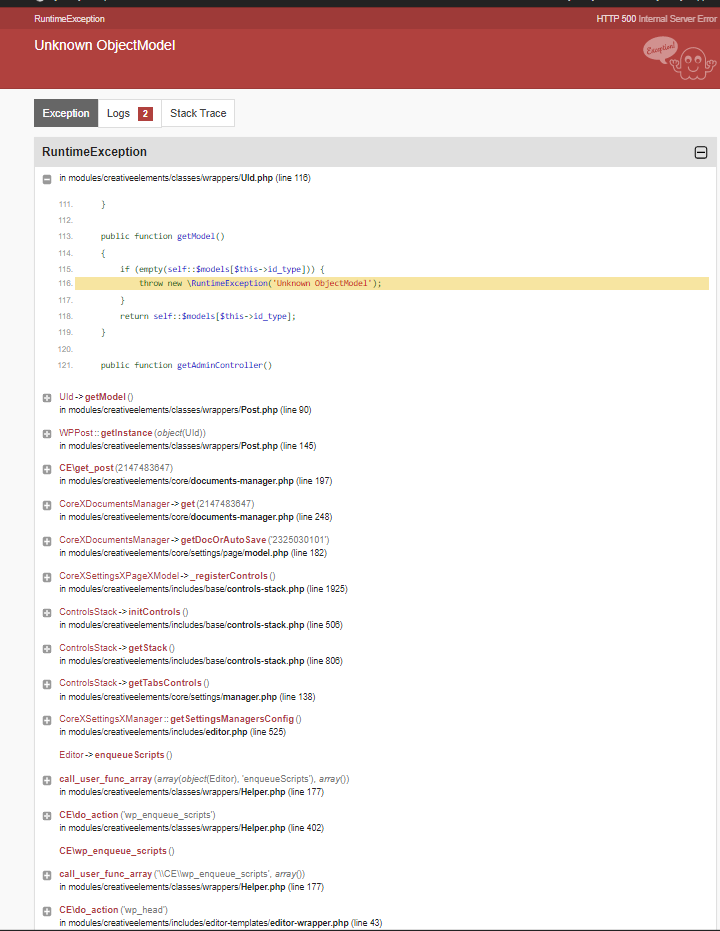The width and height of the screenshot is (720, 931).
Task: Open settings/manager.php (line 138) link
Action: [x=187, y=697]
